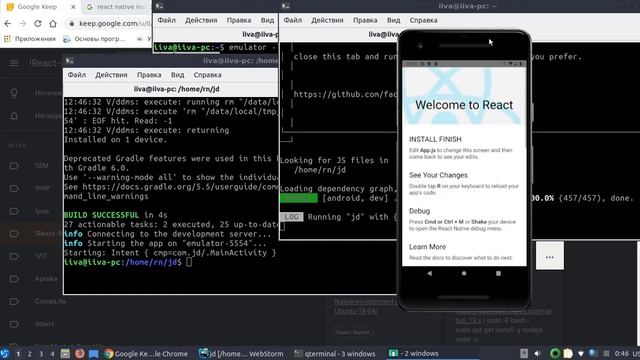Open Справка menu in the Metro bundler terminal
This screenshot has width=640, height=360.
tap(423, 20)
